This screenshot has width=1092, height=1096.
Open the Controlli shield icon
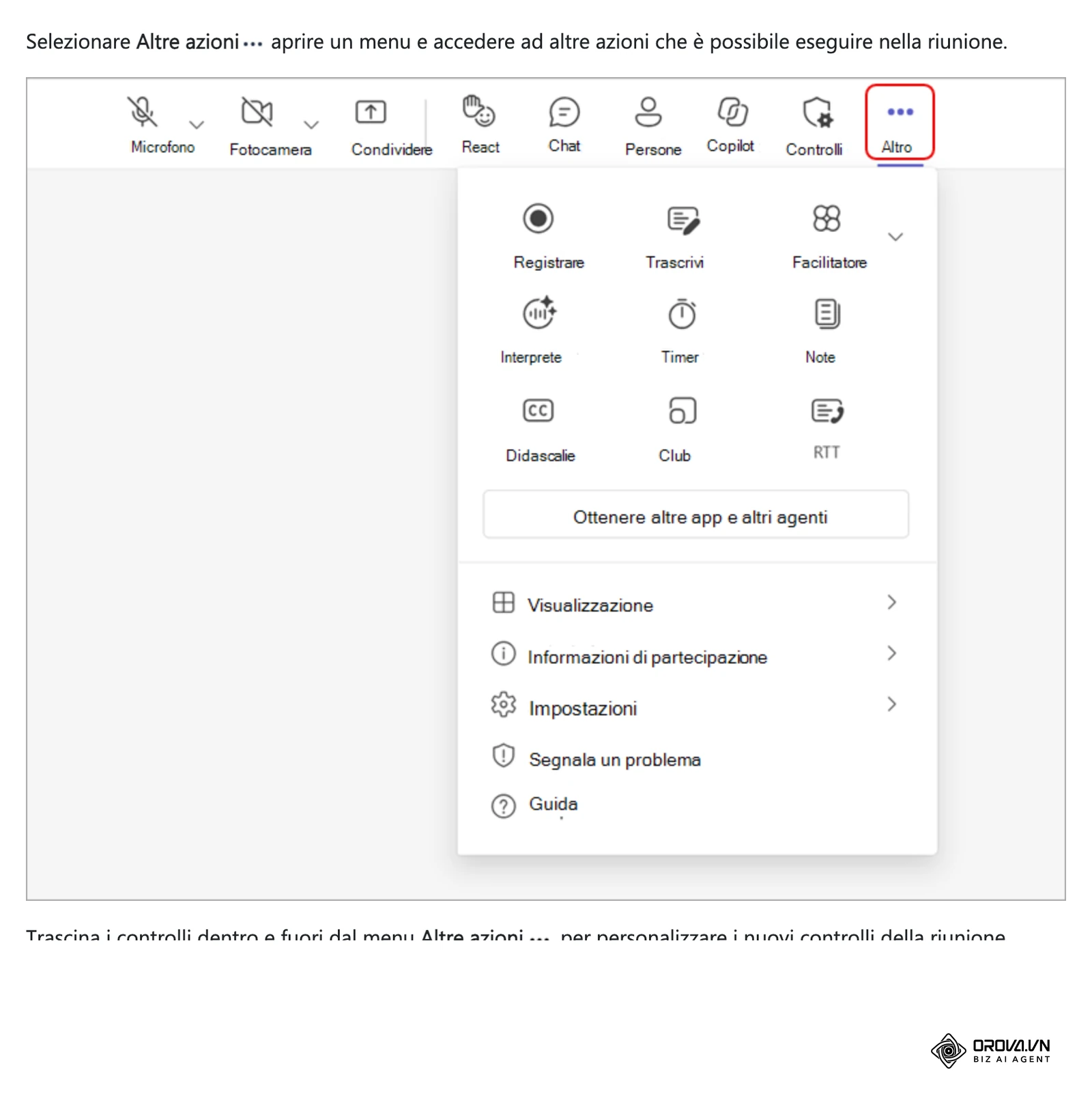click(x=818, y=112)
